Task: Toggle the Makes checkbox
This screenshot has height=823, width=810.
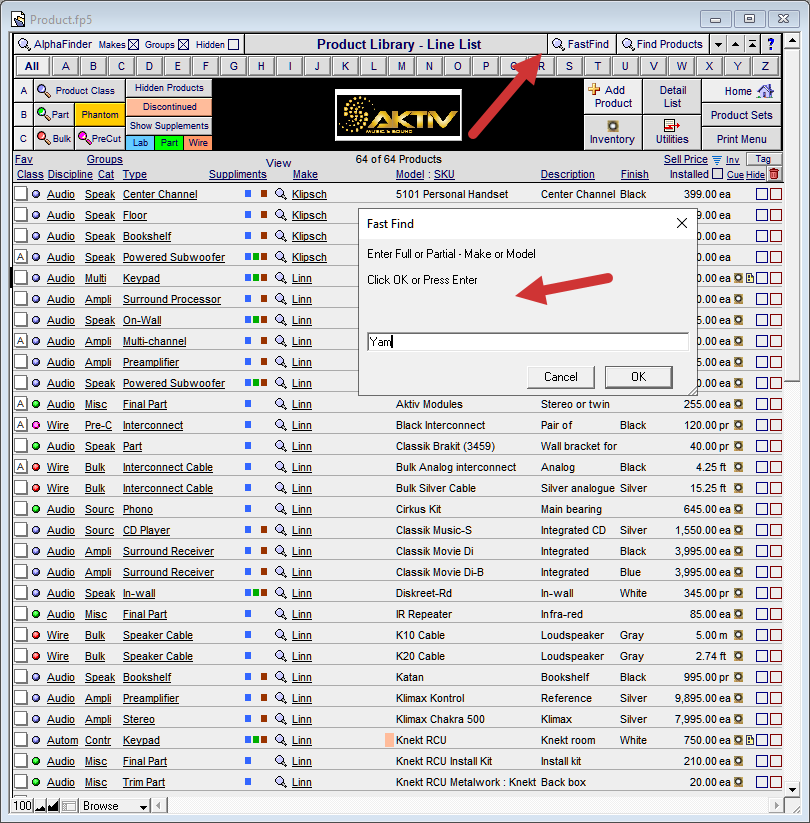Action: pos(133,45)
